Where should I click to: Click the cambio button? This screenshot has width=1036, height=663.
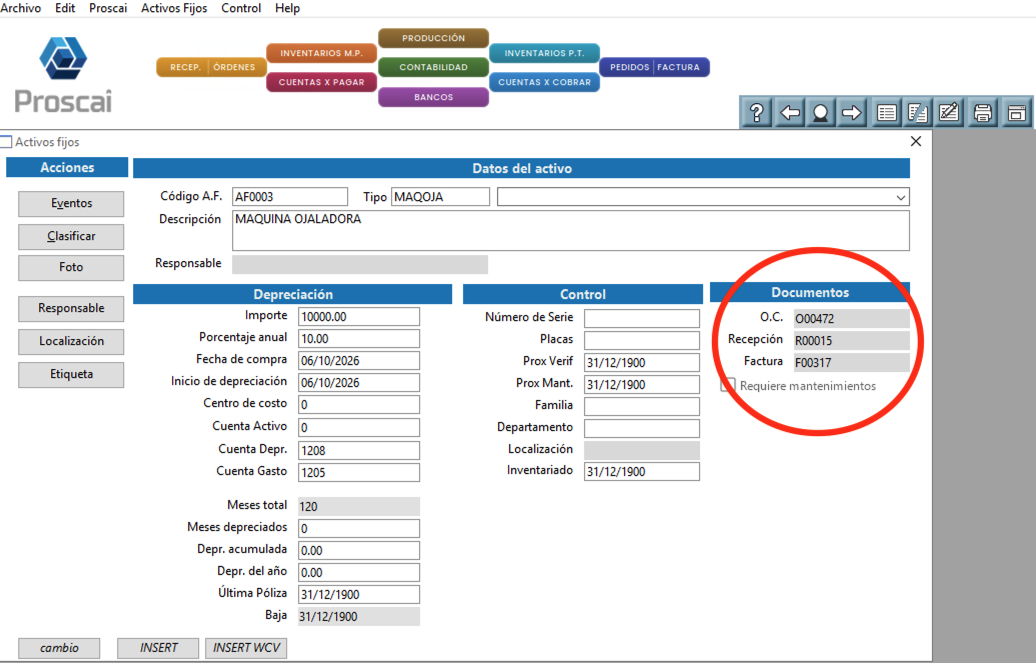point(59,648)
